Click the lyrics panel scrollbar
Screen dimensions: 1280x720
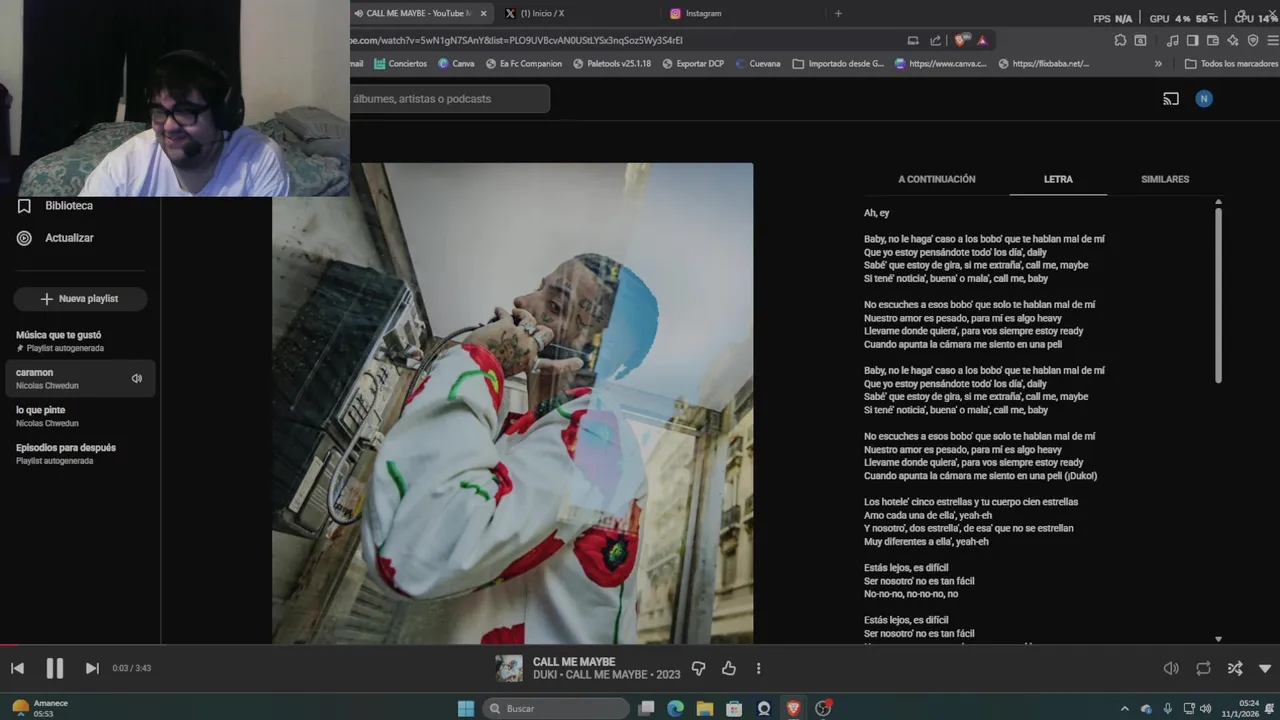1218,295
